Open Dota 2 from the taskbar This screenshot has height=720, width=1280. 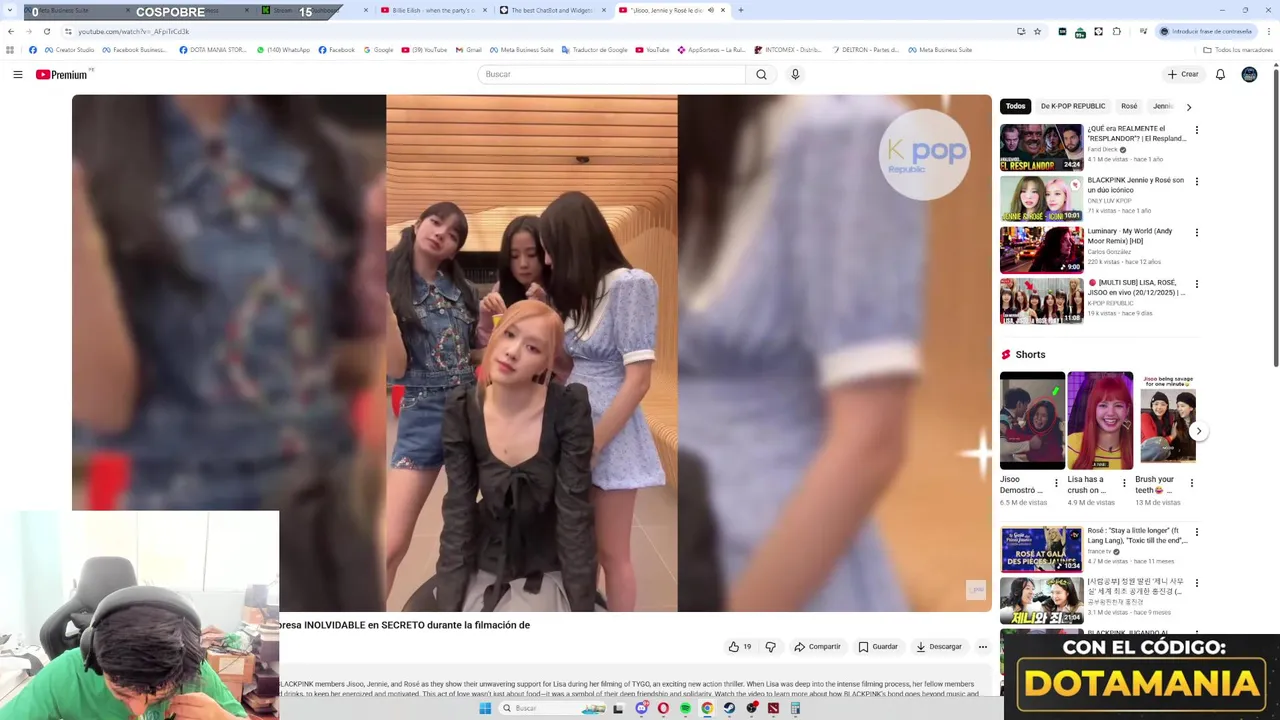773,708
